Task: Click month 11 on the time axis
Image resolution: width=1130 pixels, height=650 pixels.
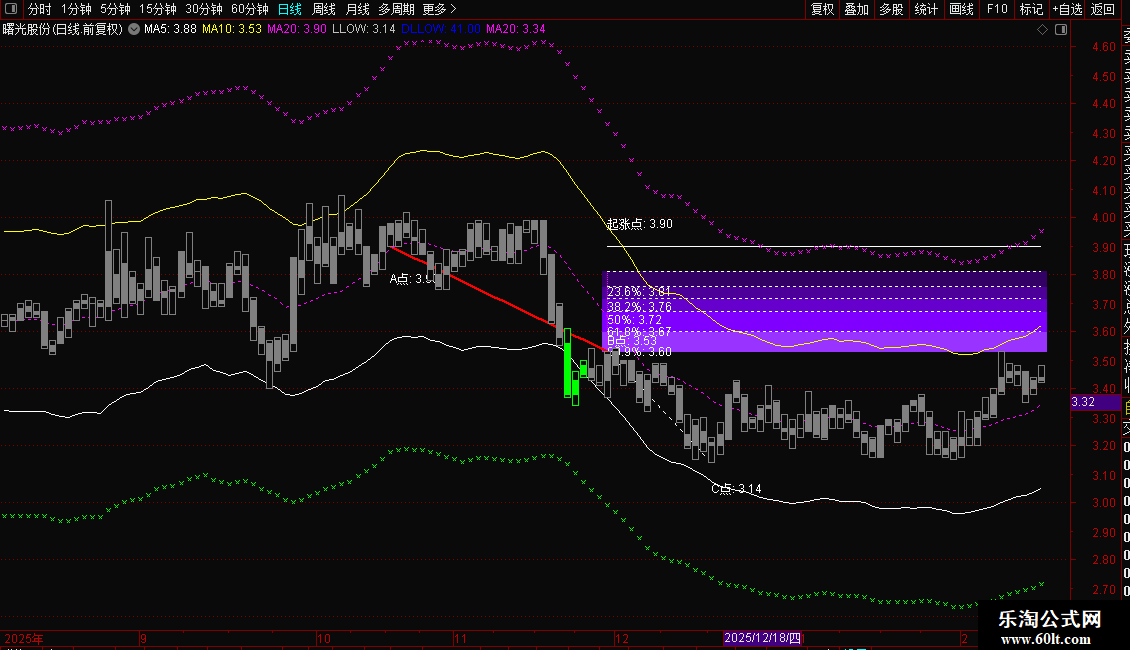Action: pos(461,638)
